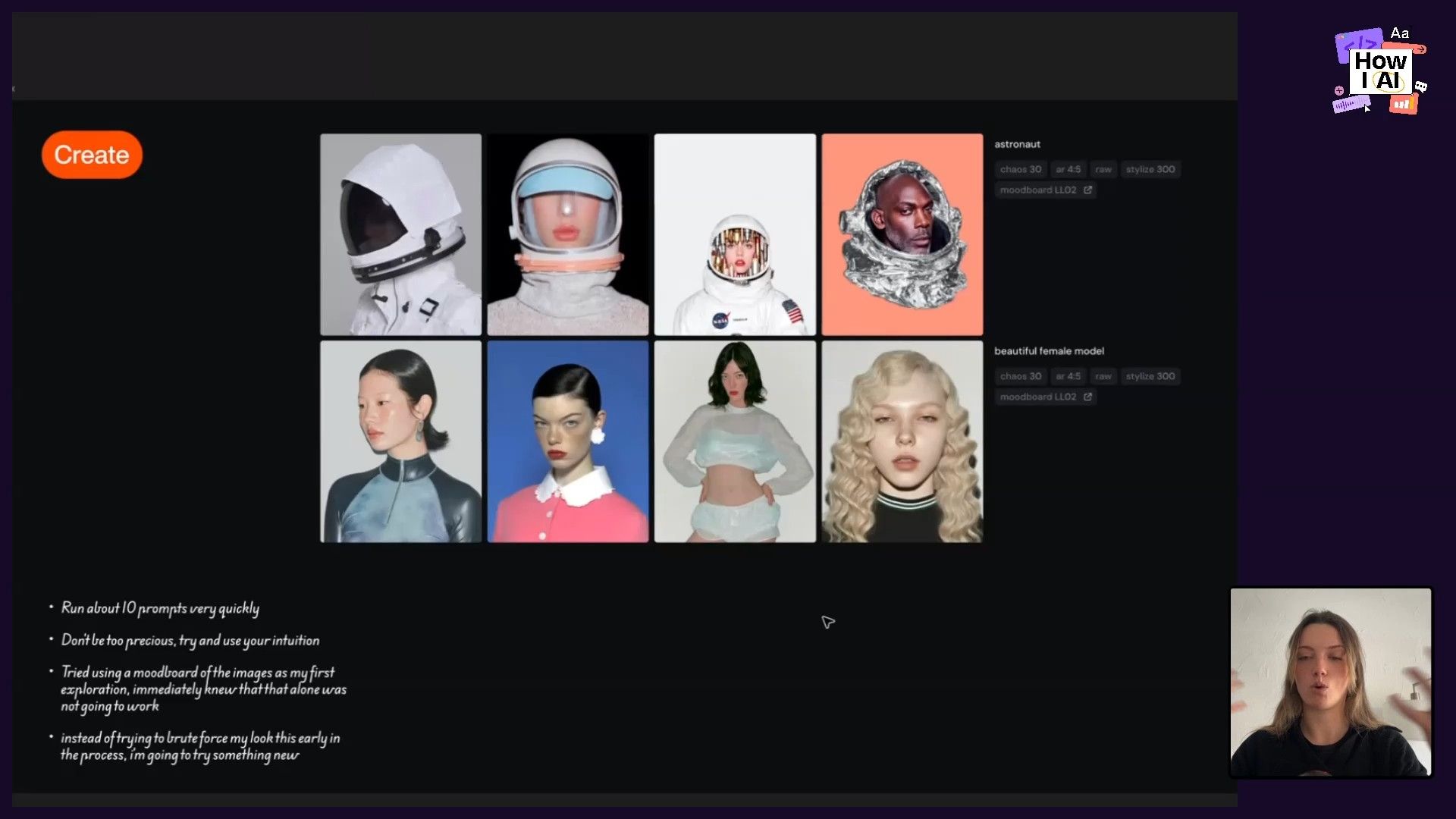Viewport: 1456px width, 819px height.
Task: Click the How I AI logo
Action: (1380, 71)
